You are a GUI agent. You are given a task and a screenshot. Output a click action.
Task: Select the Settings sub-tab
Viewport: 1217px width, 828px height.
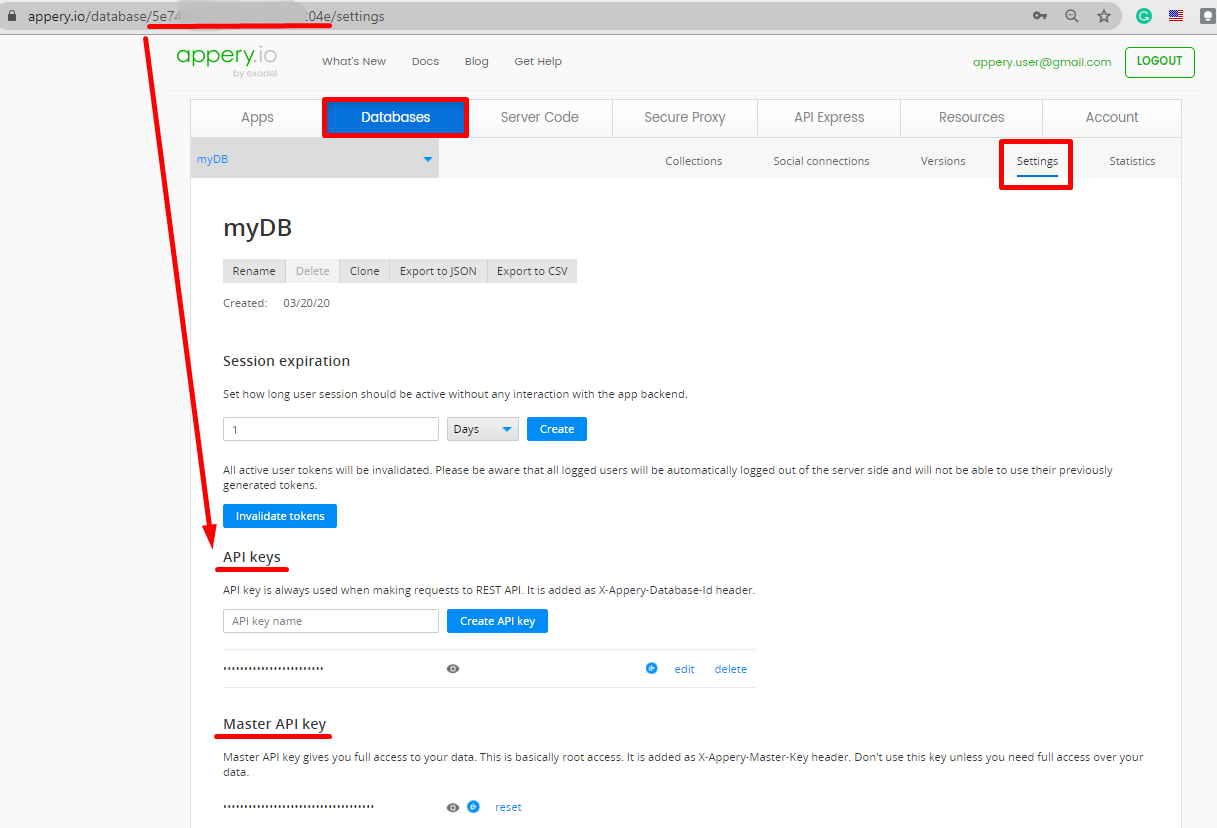(x=1037, y=161)
